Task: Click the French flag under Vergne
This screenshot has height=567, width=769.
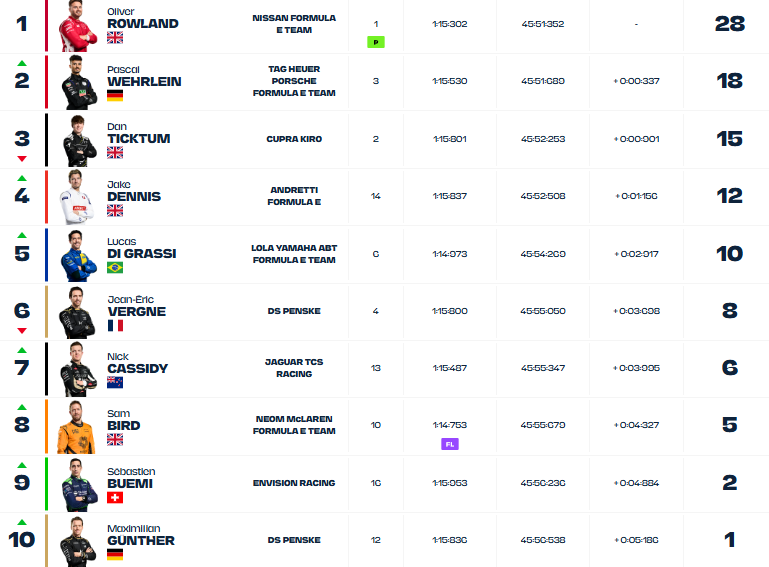Action: [x=115, y=326]
